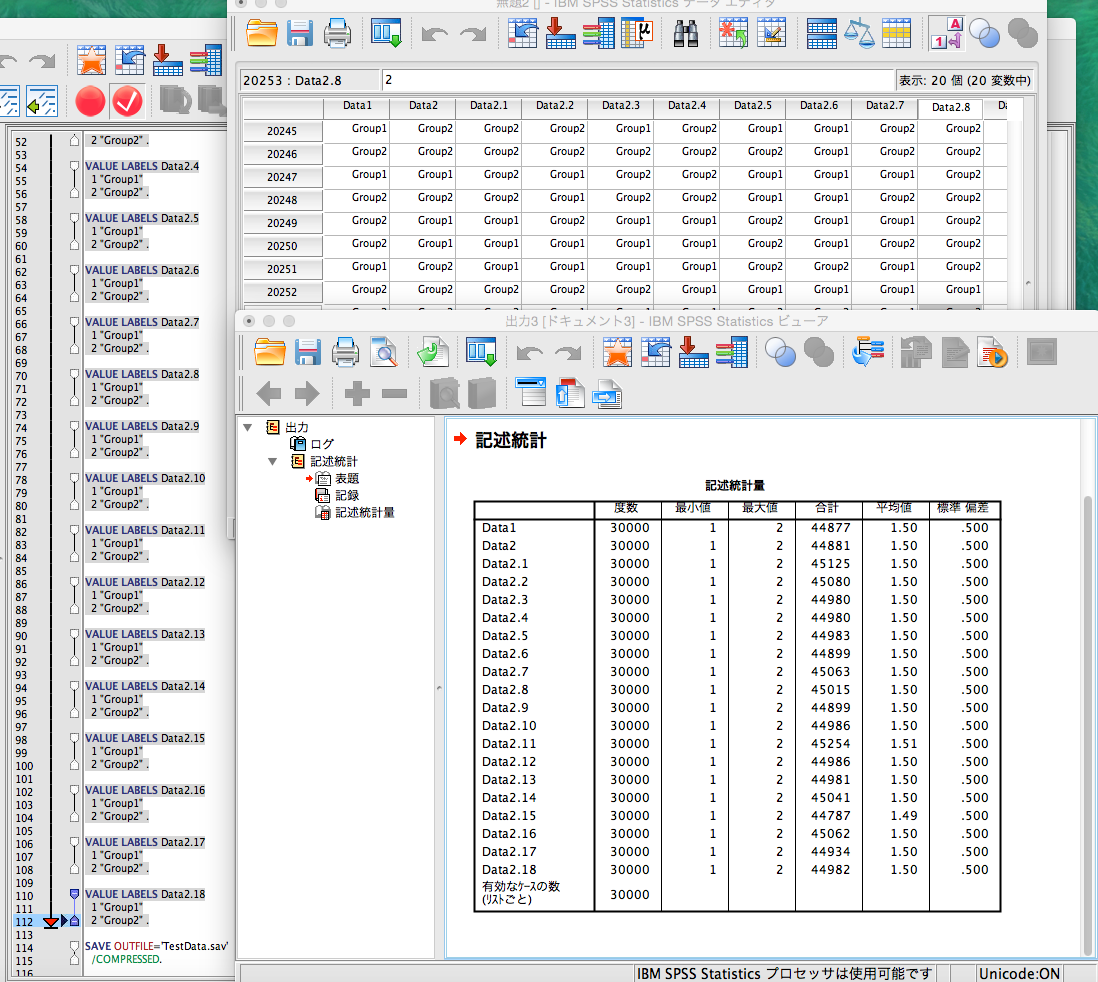The height and width of the screenshot is (982, 1098).
Task: Select 表題 in the Viewer outline
Action: 347,478
